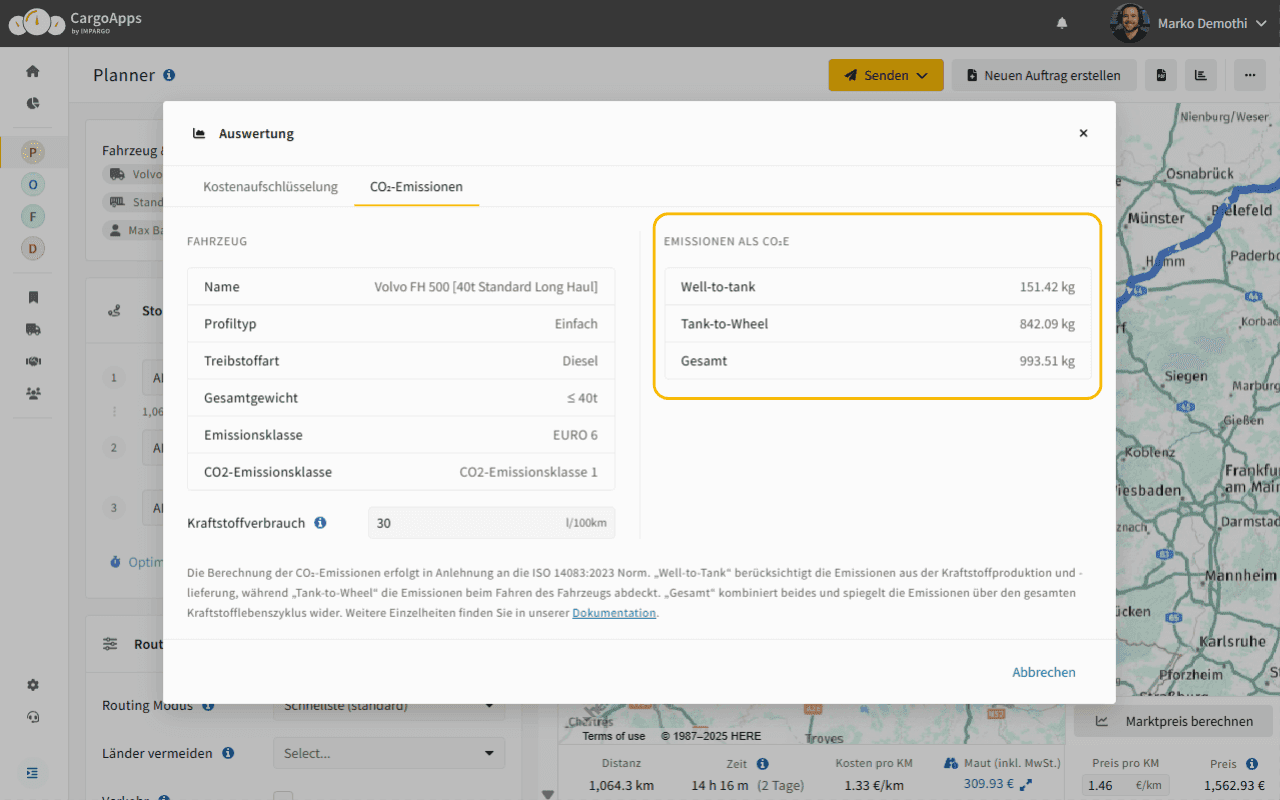The width and height of the screenshot is (1280, 800).
Task: Click Neuen Auftrag erstellen button
Action: click(x=1043, y=75)
